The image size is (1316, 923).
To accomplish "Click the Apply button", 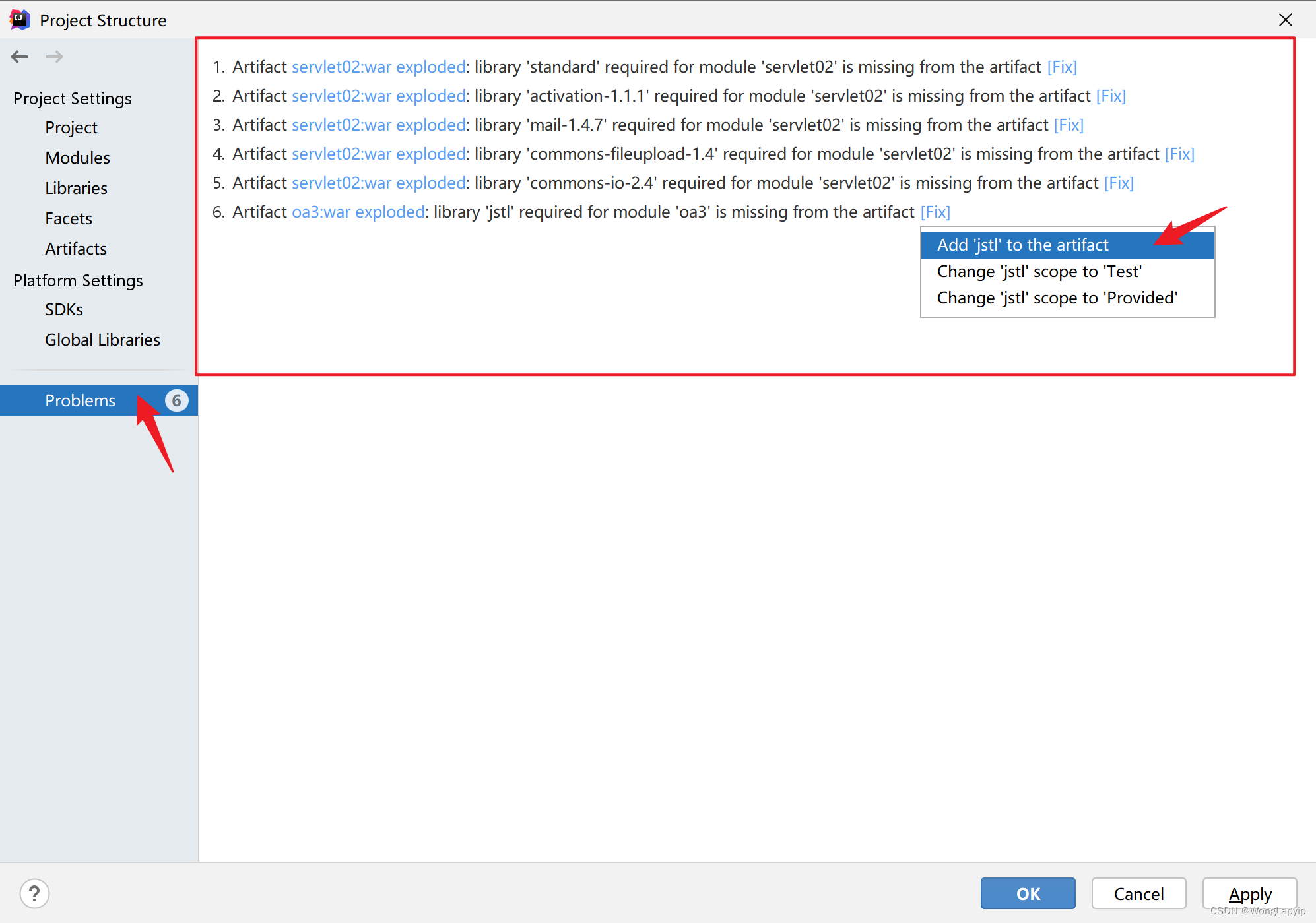I will [1249, 894].
